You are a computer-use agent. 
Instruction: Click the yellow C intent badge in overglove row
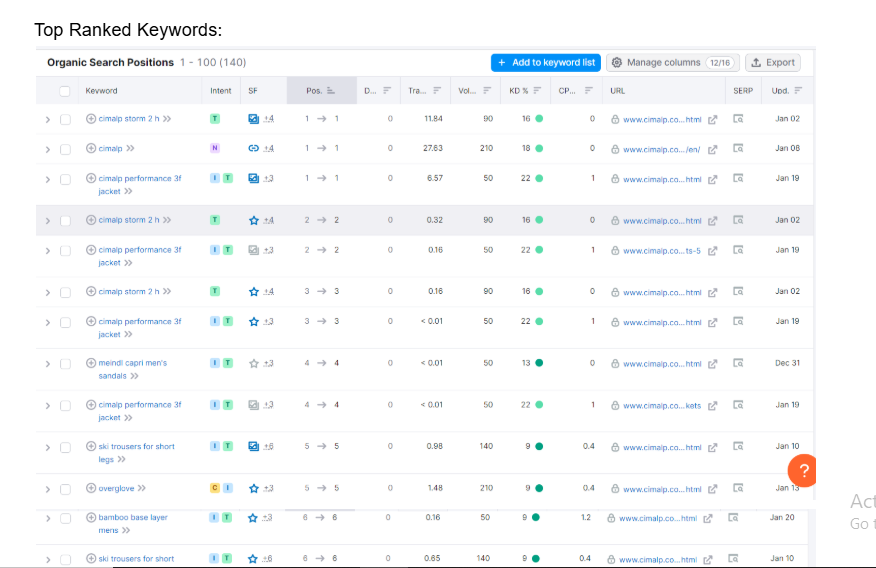[x=215, y=488]
